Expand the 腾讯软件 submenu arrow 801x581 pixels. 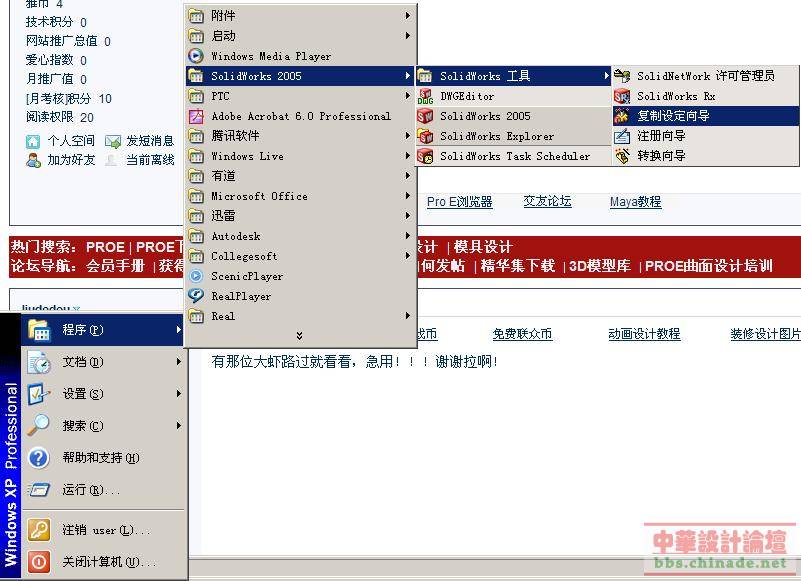pyautogui.click(x=408, y=135)
